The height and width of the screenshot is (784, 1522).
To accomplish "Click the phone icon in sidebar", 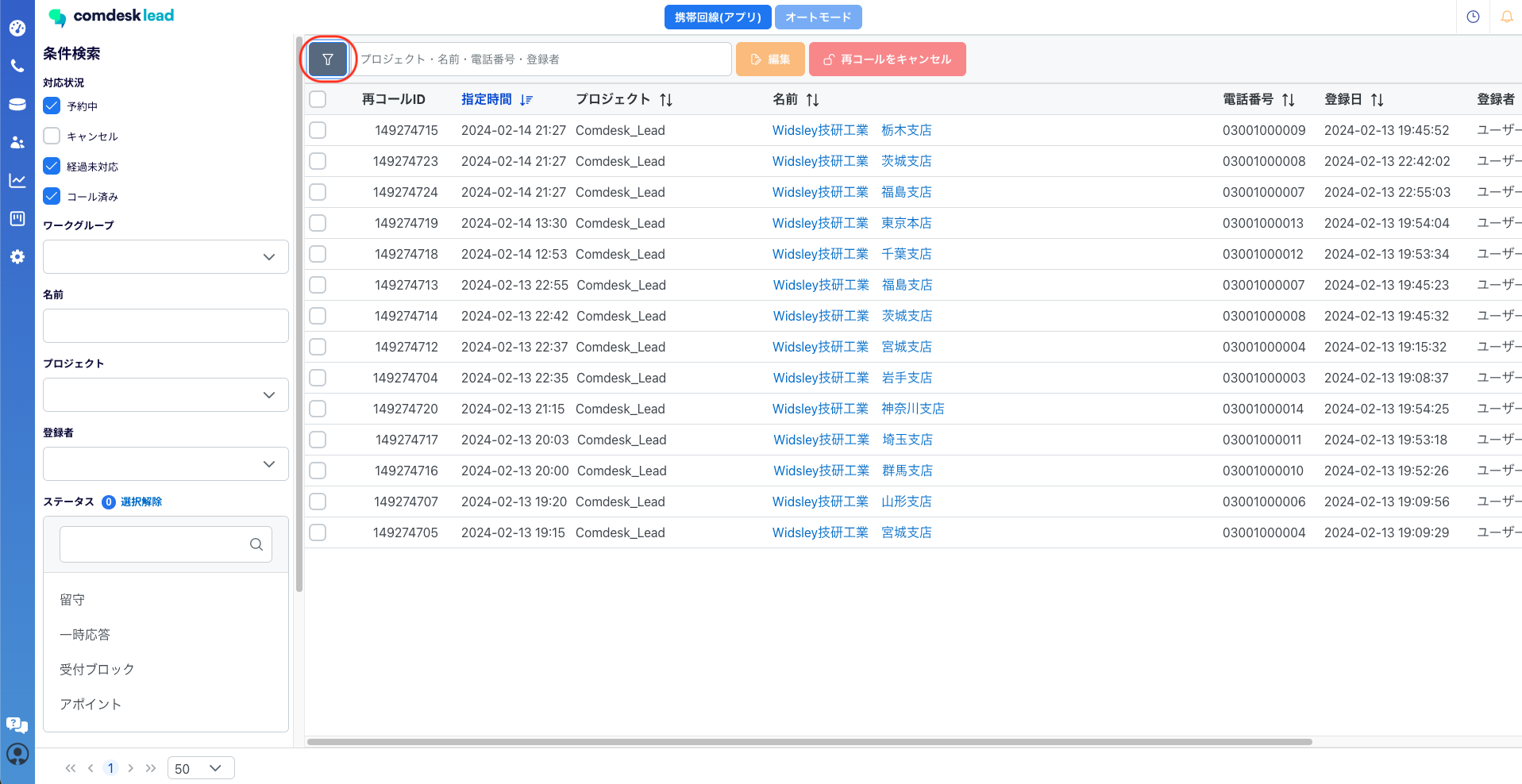I will (17, 66).
